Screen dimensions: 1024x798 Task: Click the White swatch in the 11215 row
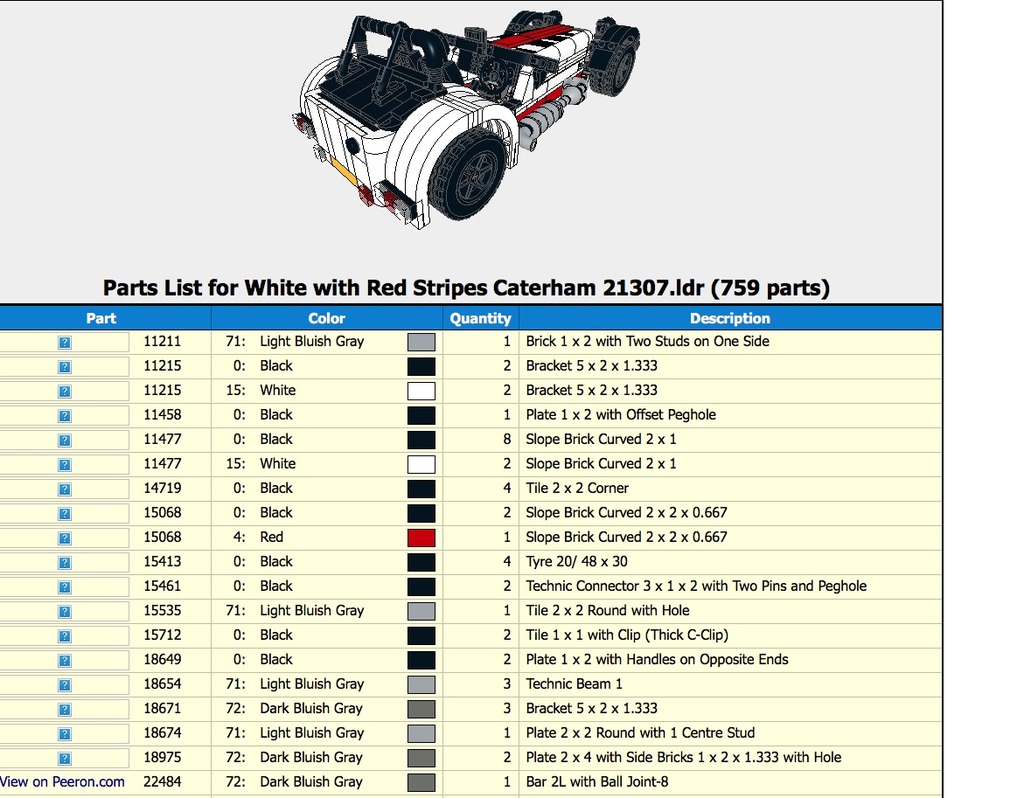pyautogui.click(x=421, y=391)
